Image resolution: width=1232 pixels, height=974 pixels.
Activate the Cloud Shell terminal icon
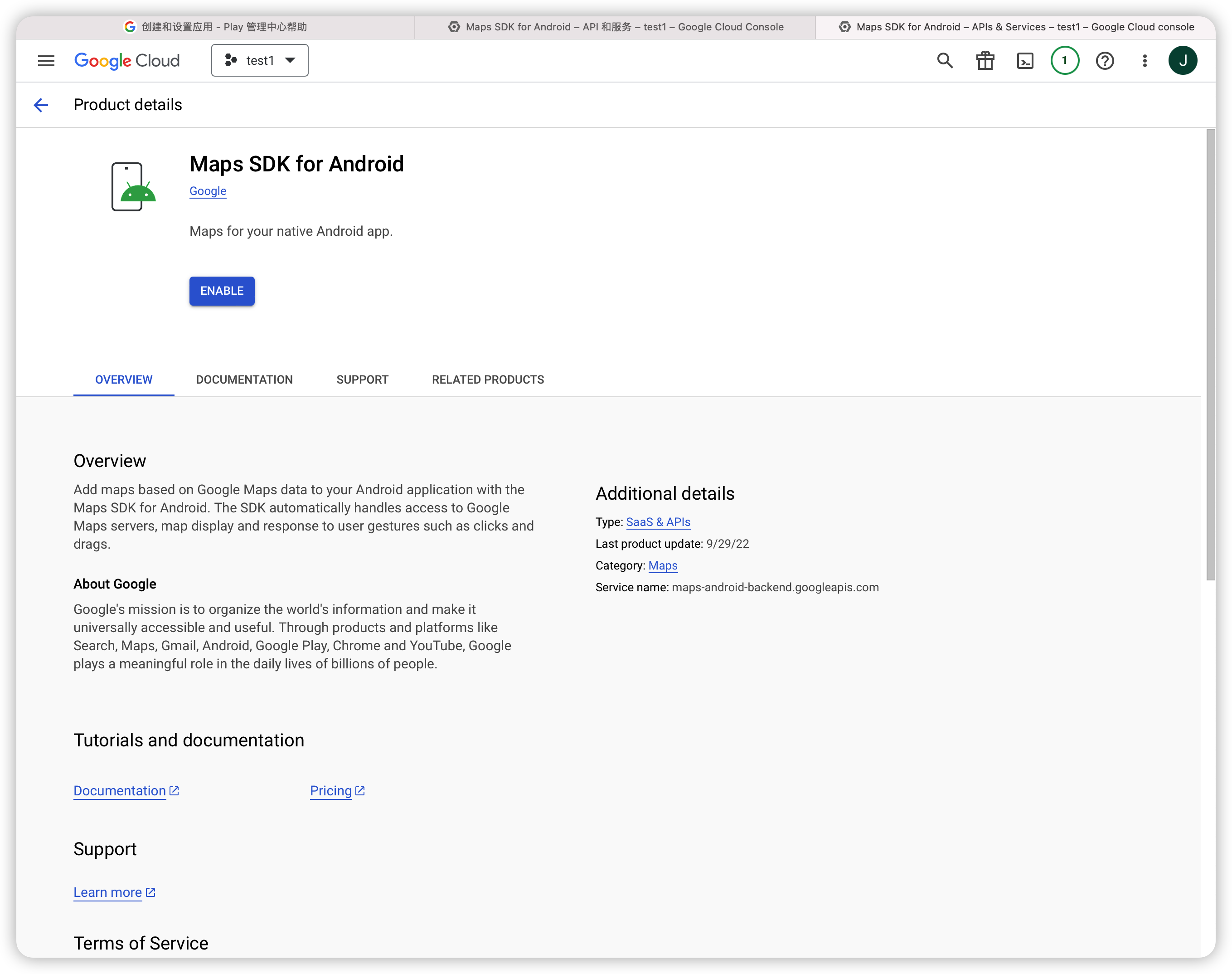pos(1024,60)
